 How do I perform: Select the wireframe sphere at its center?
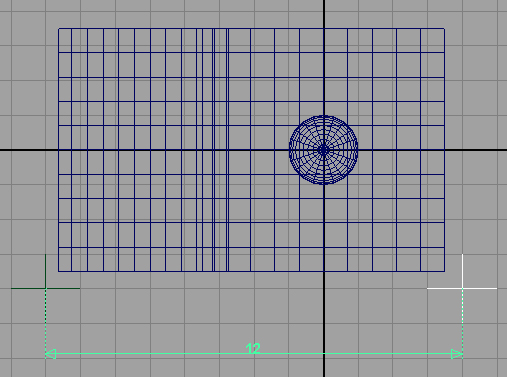click(323, 150)
